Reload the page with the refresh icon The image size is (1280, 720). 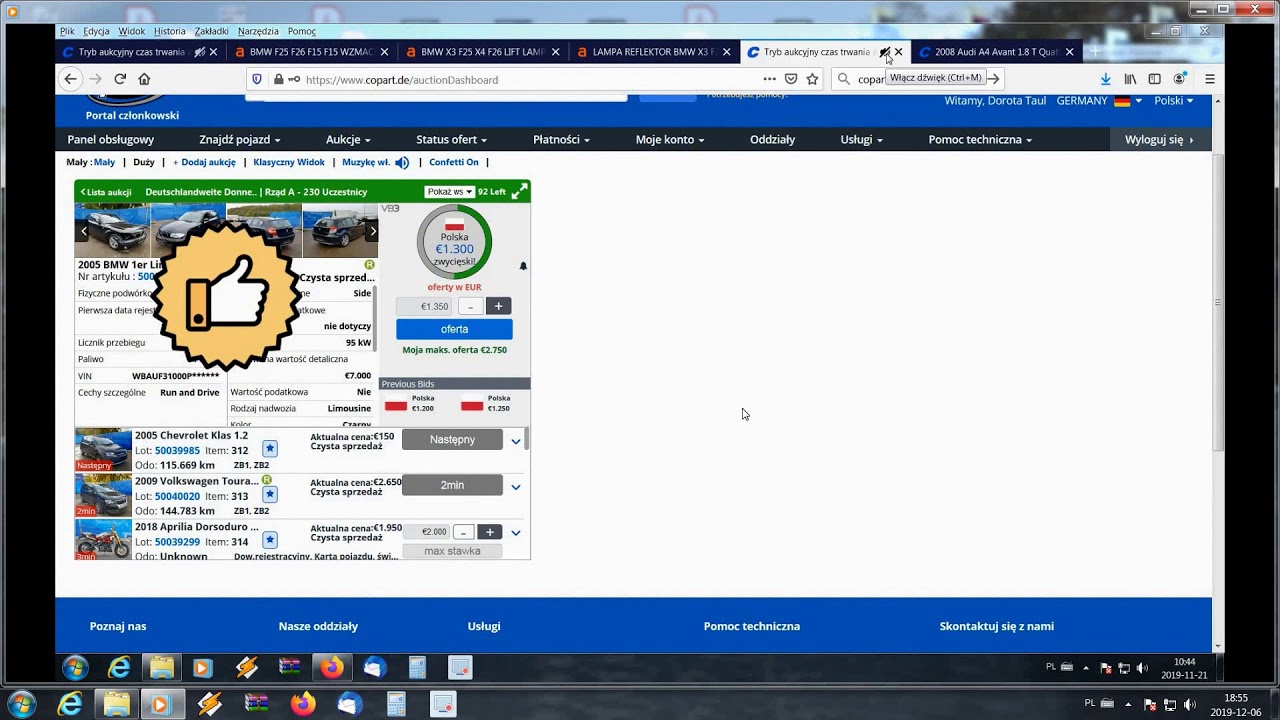pos(120,79)
